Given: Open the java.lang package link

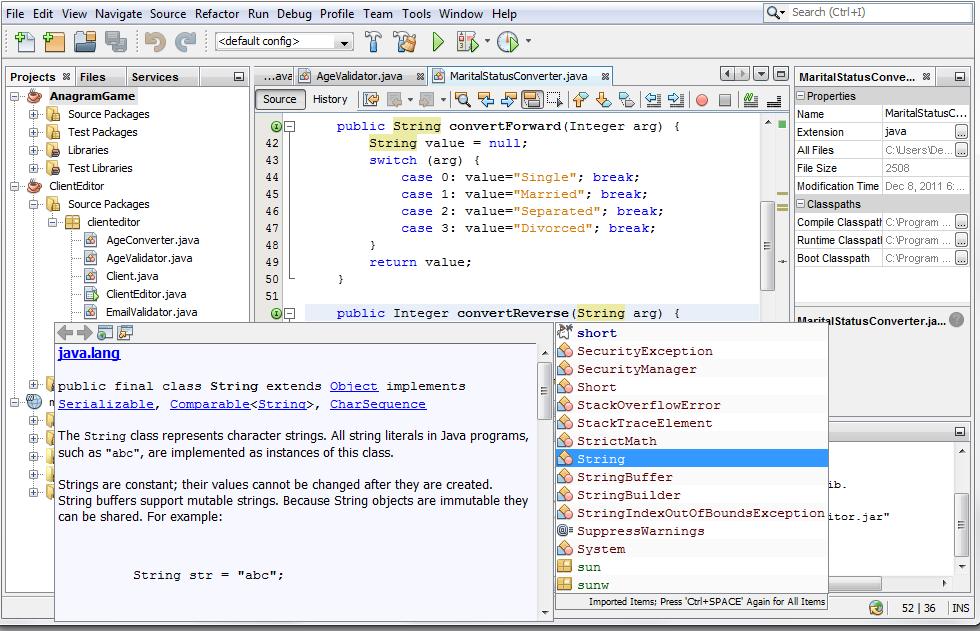Looking at the screenshot, I should tap(89, 353).
